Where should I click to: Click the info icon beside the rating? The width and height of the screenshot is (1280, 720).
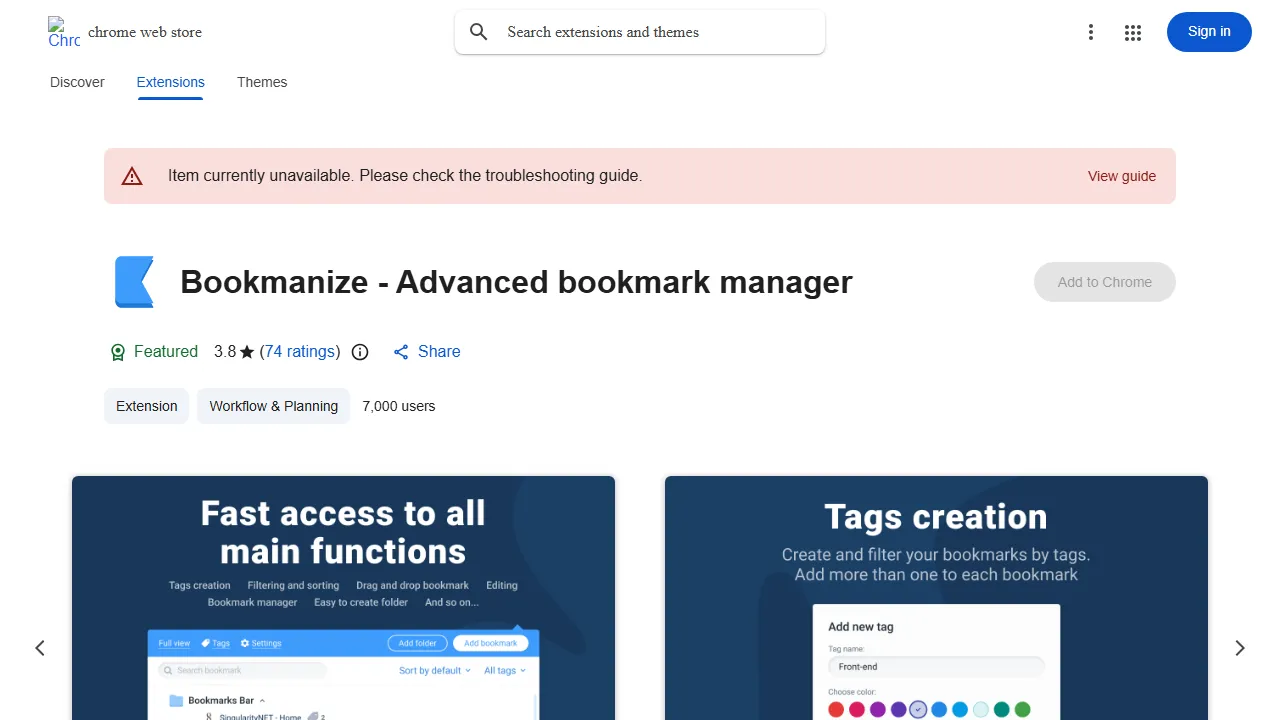[x=359, y=352]
